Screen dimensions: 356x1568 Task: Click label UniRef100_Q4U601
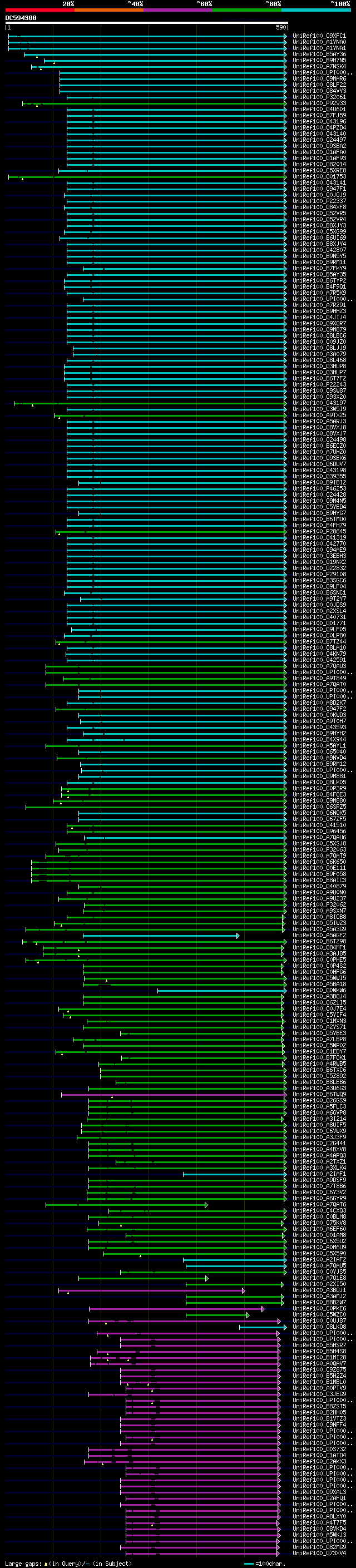pyautogui.click(x=319, y=109)
